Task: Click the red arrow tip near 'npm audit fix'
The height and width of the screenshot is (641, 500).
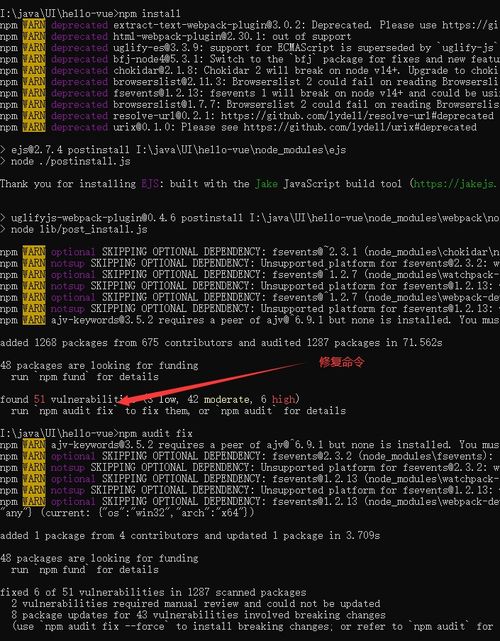Action: click(x=123, y=401)
